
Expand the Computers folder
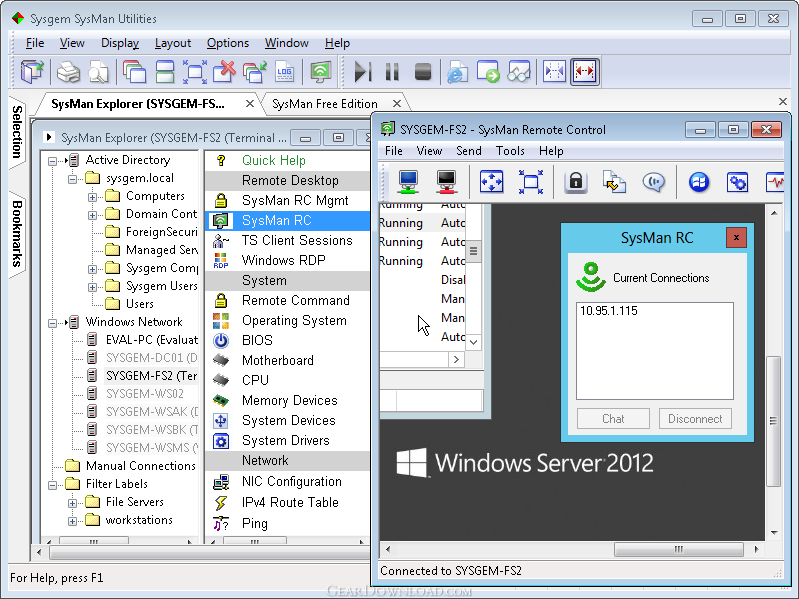point(92,197)
